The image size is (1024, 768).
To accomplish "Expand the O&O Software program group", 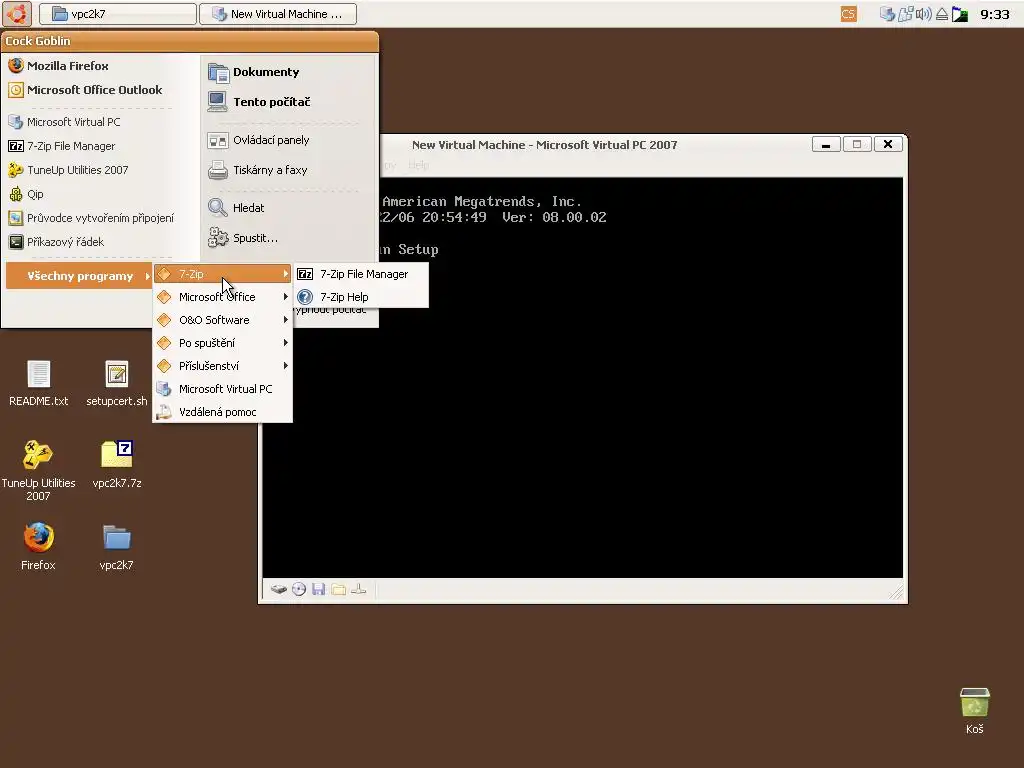I will pos(223,320).
